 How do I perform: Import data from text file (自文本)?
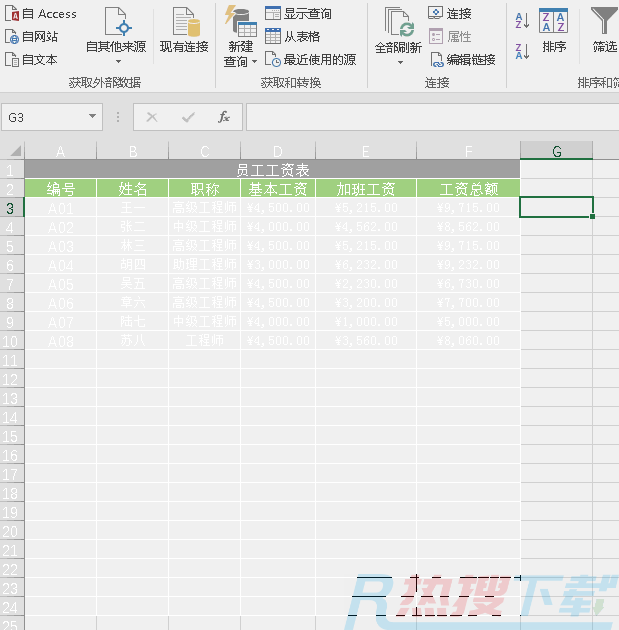click(x=31, y=60)
